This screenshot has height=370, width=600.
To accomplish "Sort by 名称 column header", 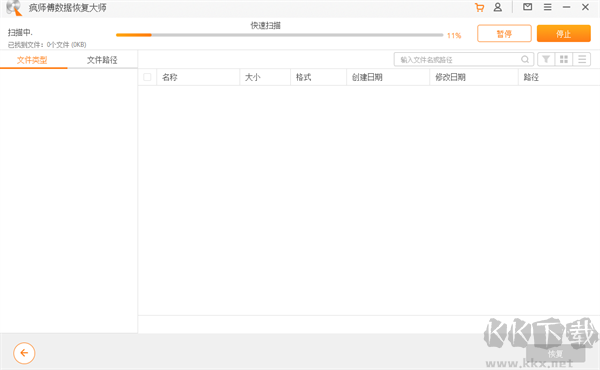I will tap(198, 77).
